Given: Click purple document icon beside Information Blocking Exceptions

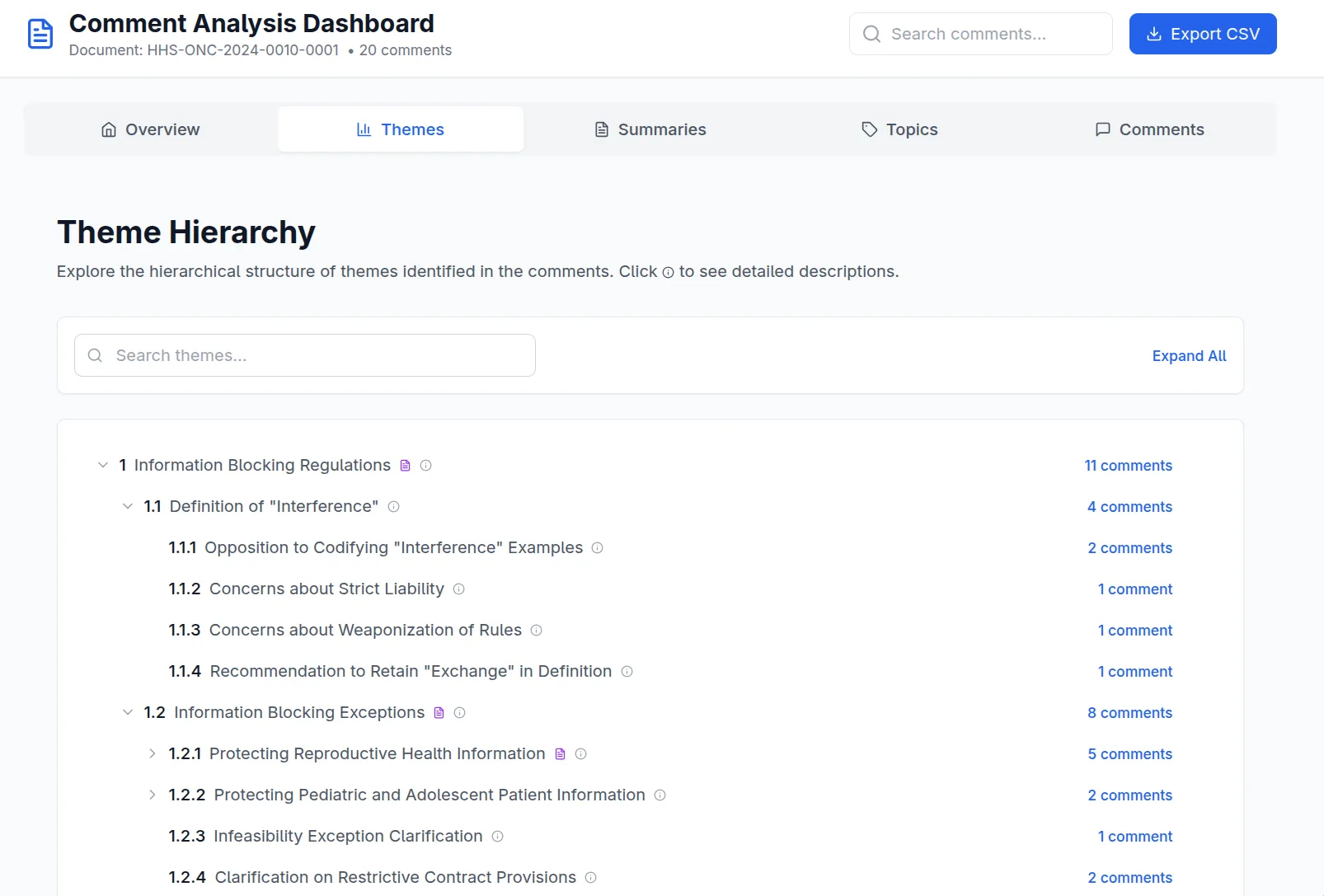Looking at the screenshot, I should [x=439, y=713].
